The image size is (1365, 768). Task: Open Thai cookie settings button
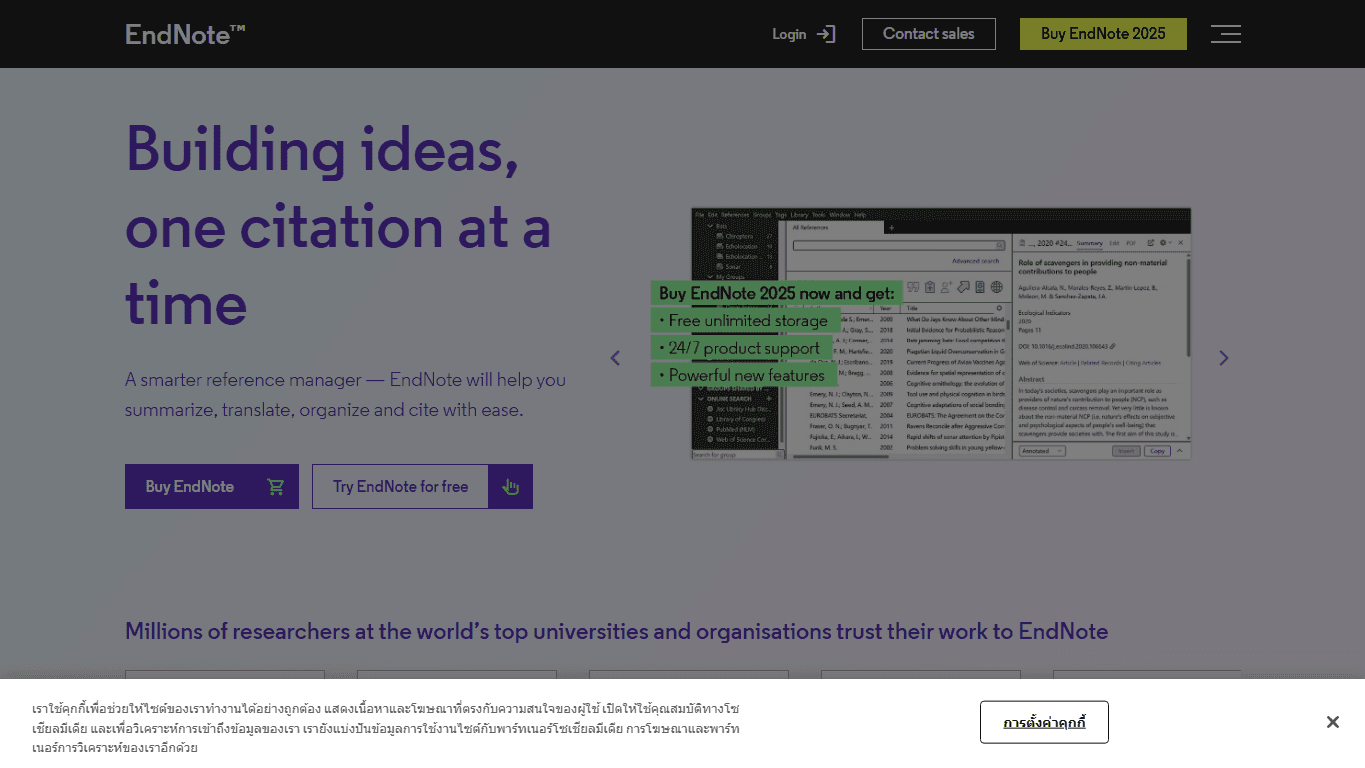pos(1044,722)
